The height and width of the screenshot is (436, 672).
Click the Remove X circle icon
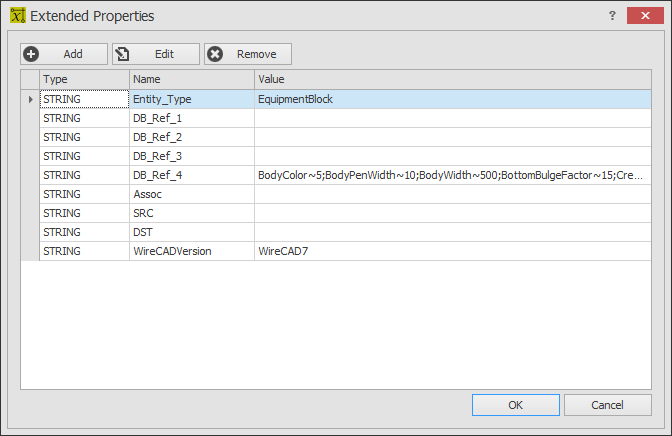[215, 54]
